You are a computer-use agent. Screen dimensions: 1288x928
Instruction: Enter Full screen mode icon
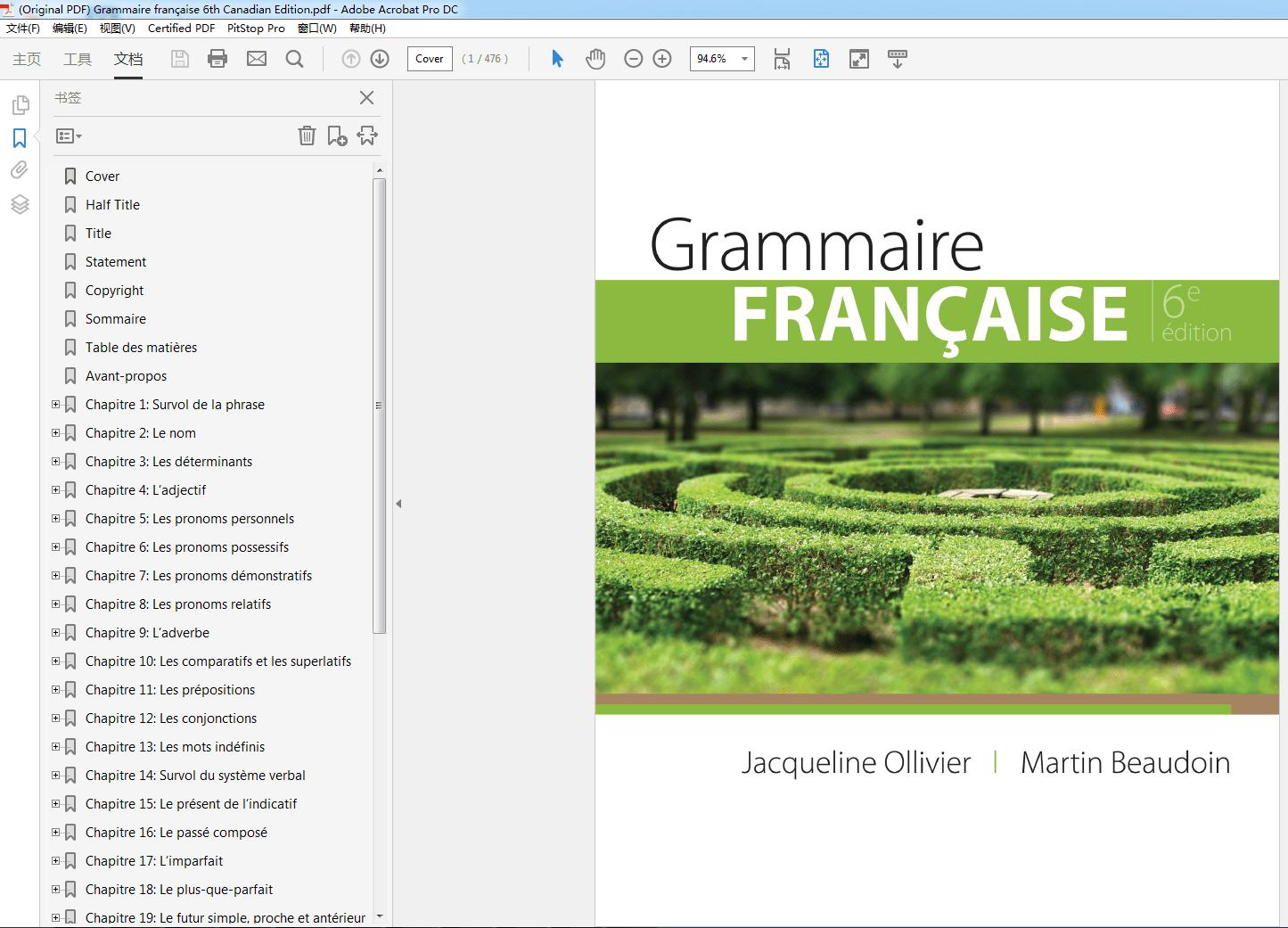point(859,59)
